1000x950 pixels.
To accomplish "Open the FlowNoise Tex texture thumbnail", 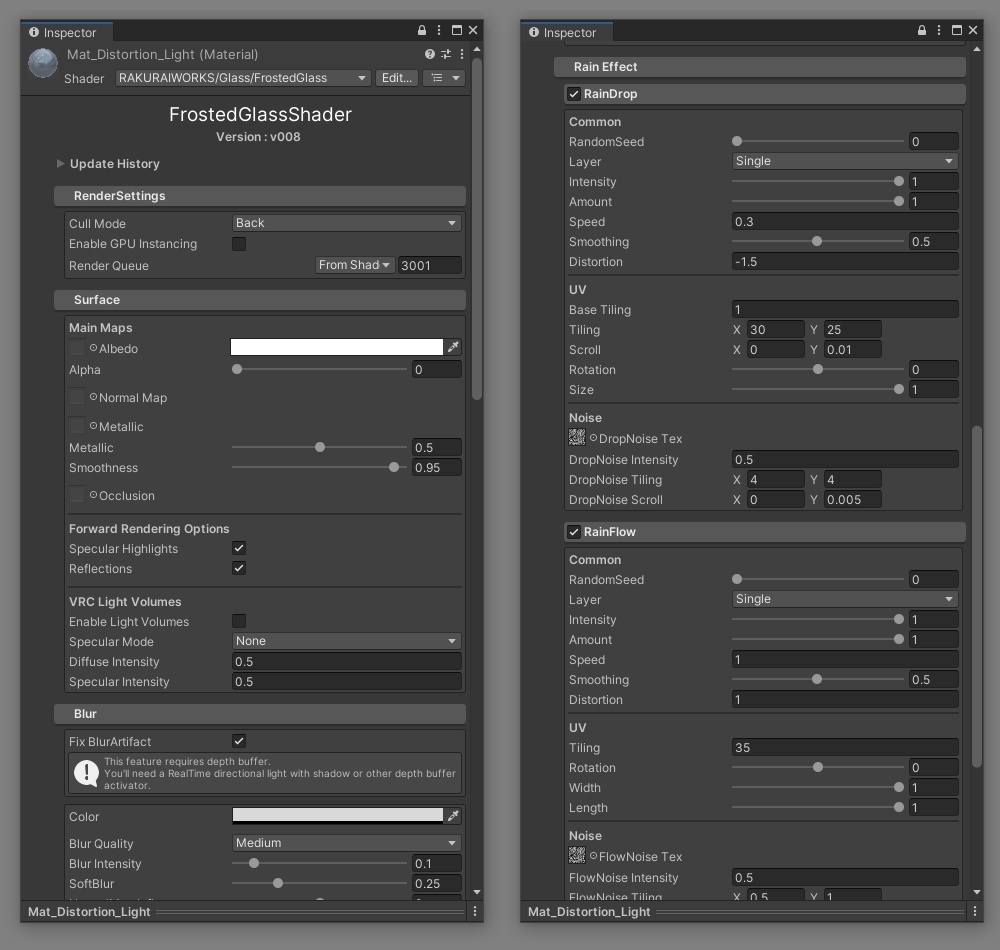I will coord(577,855).
